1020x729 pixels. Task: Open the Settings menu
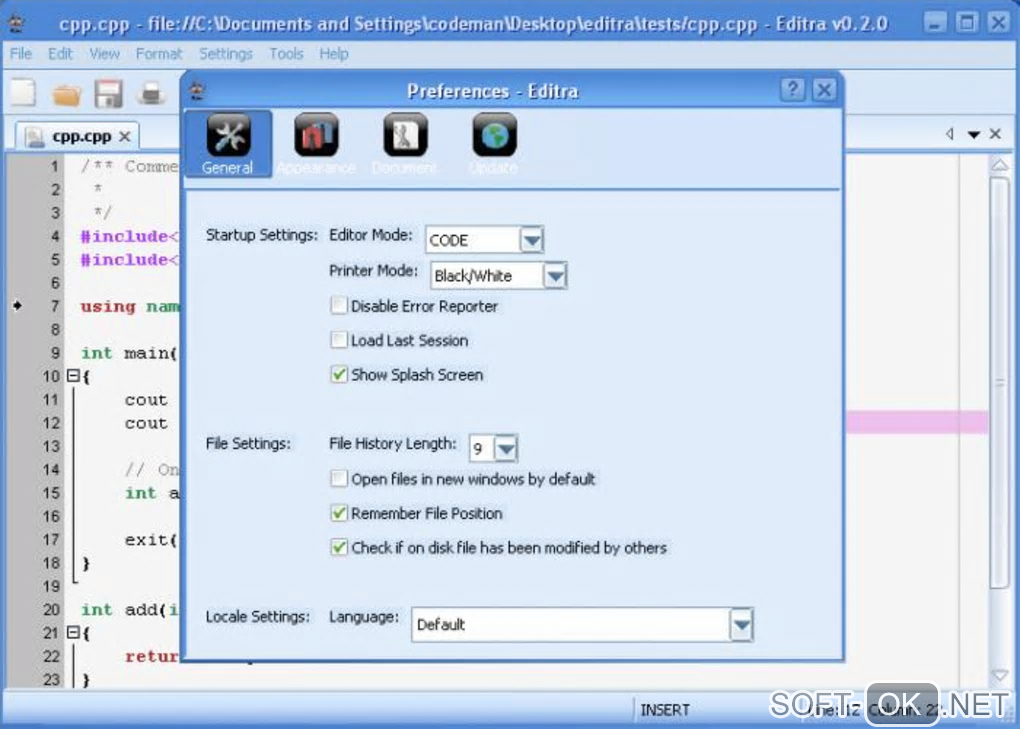click(x=226, y=53)
